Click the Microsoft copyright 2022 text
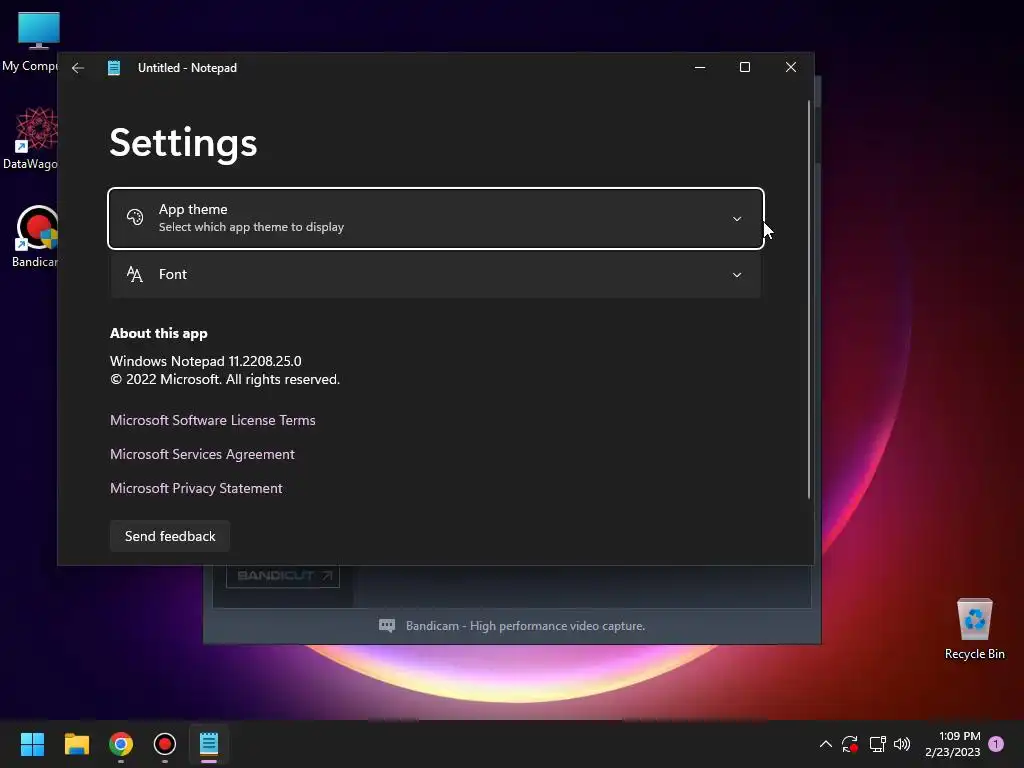The width and height of the screenshot is (1024, 768). [x=225, y=379]
